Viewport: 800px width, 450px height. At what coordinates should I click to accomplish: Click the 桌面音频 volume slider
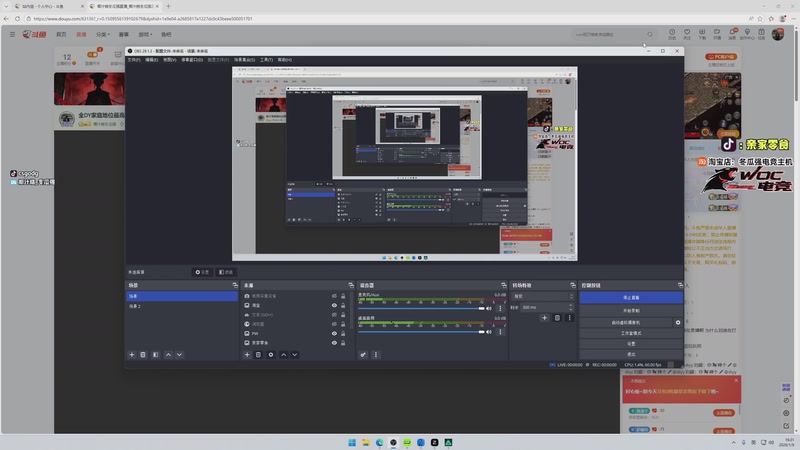[421, 332]
